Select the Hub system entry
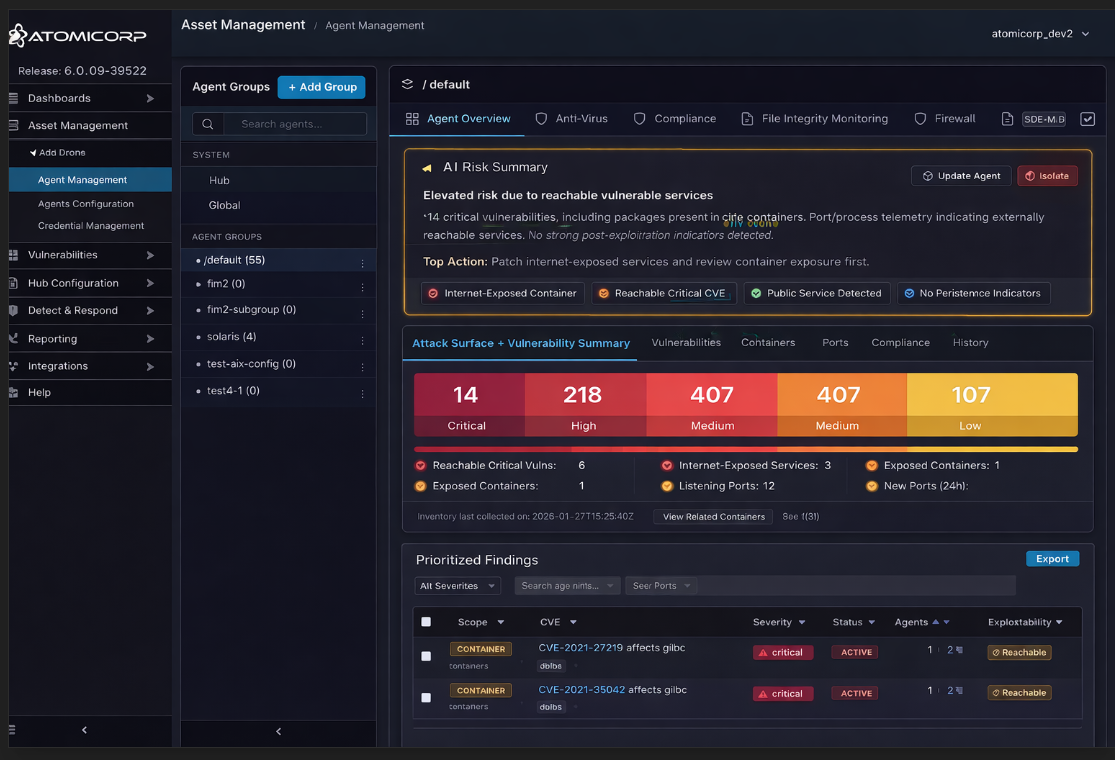Viewport: 1115px width, 760px height. [x=219, y=181]
